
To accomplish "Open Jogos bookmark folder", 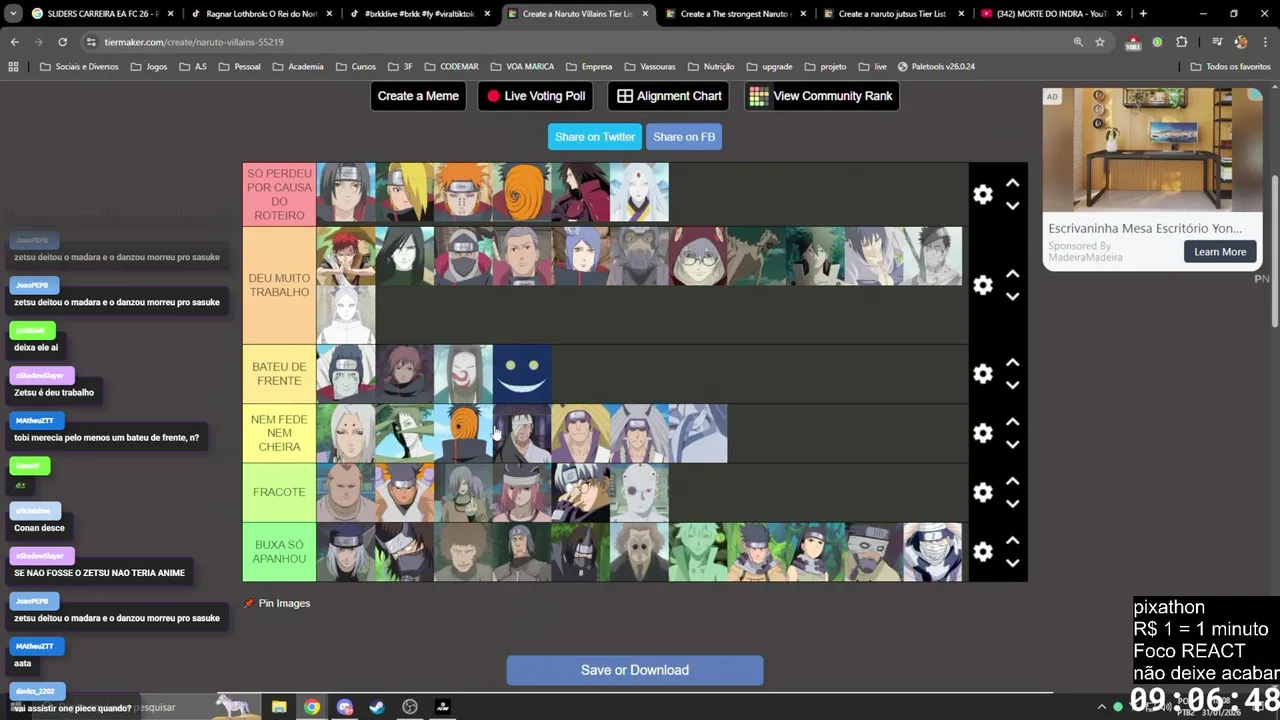I will [148, 67].
